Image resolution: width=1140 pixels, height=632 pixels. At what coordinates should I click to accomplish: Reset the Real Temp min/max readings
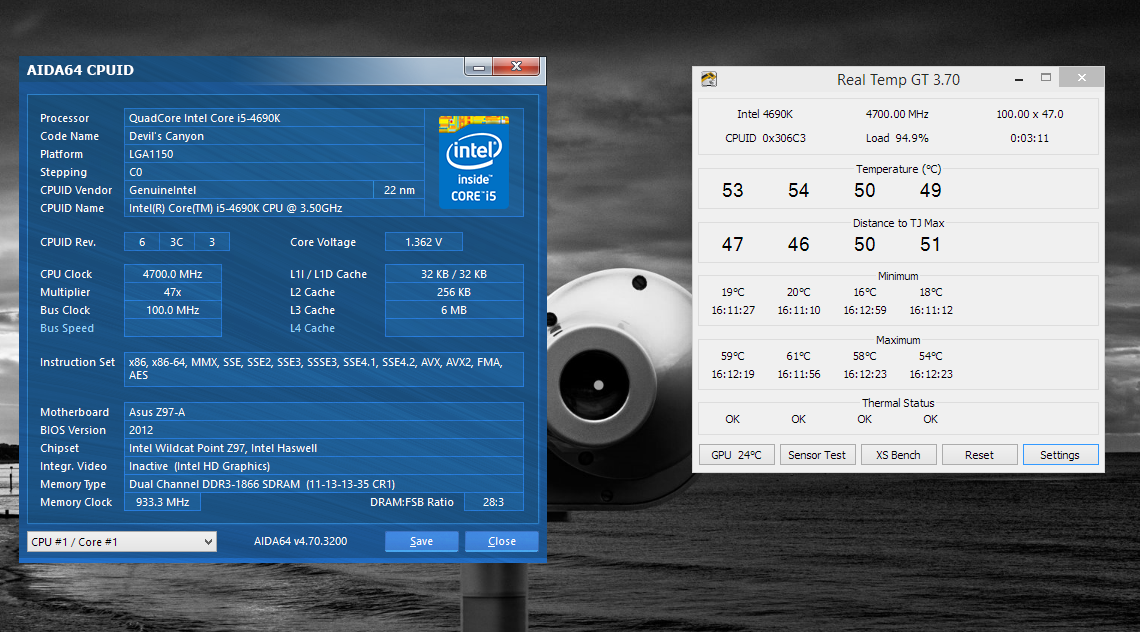click(x=979, y=455)
